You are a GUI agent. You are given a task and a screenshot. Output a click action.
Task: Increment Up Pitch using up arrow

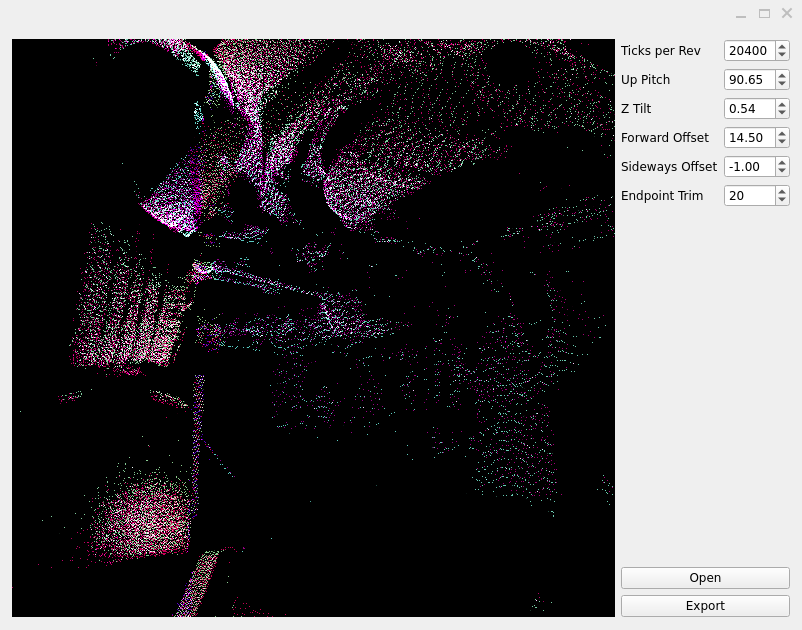(x=782, y=75)
